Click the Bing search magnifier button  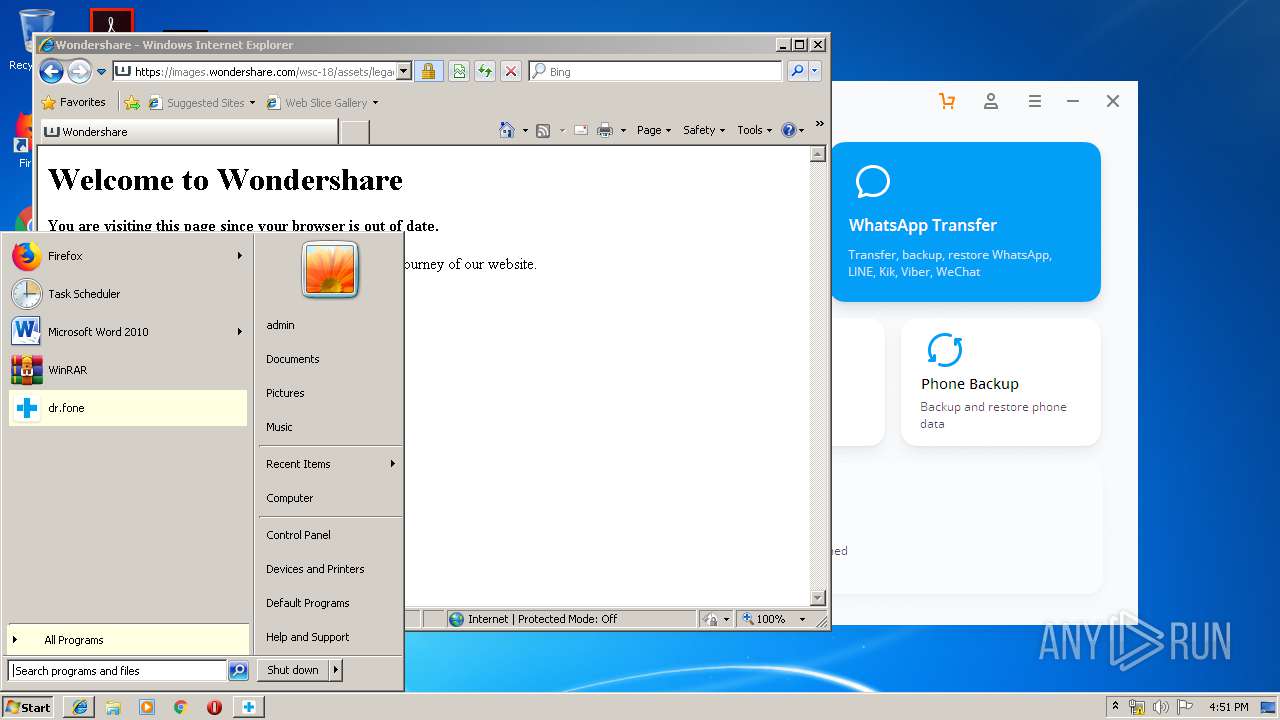click(797, 71)
